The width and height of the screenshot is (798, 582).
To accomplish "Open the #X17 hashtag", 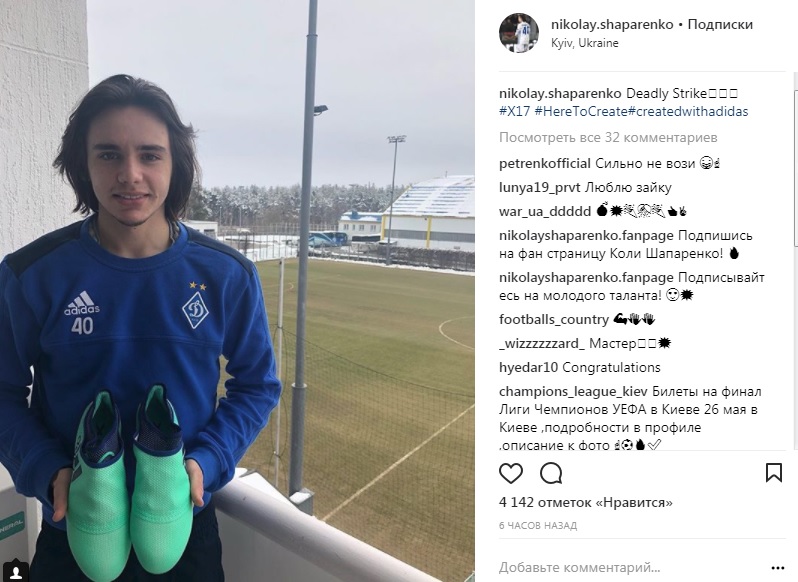I will 515,111.
